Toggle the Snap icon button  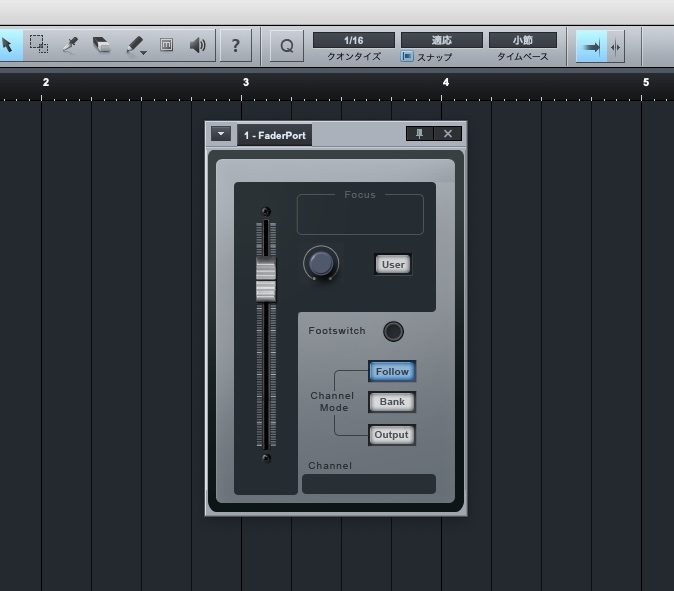coord(407,56)
